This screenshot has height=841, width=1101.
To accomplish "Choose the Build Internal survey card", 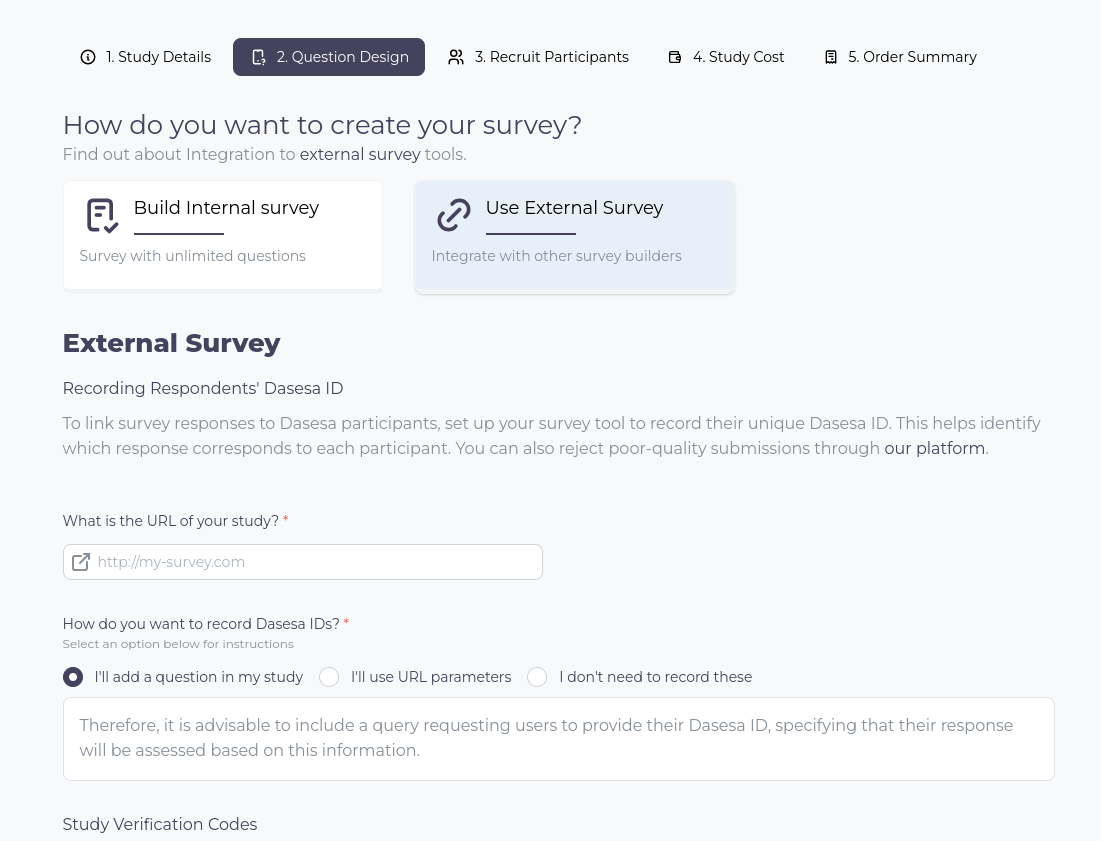I will [223, 235].
